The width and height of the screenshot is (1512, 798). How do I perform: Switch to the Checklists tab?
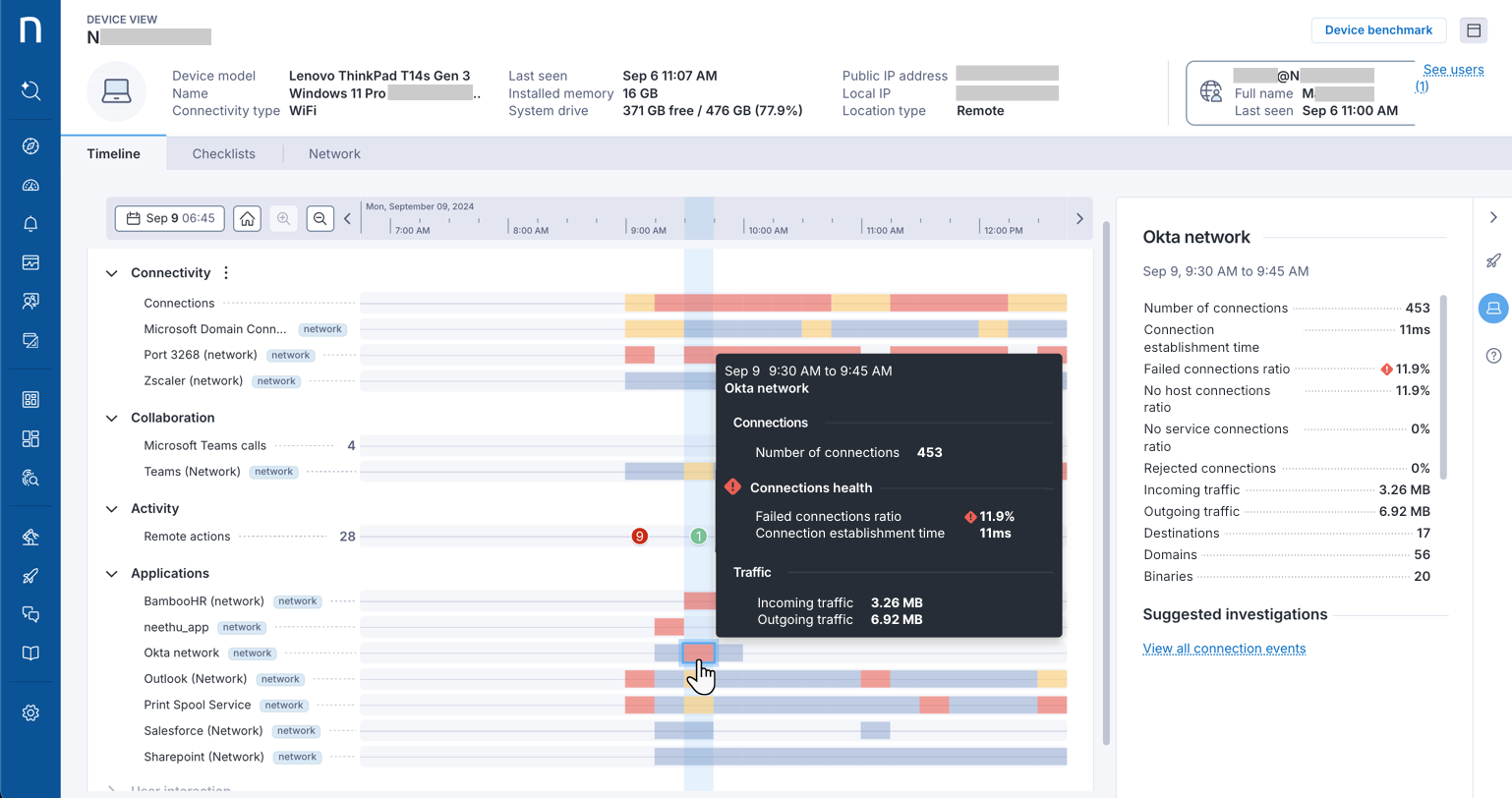(x=223, y=153)
